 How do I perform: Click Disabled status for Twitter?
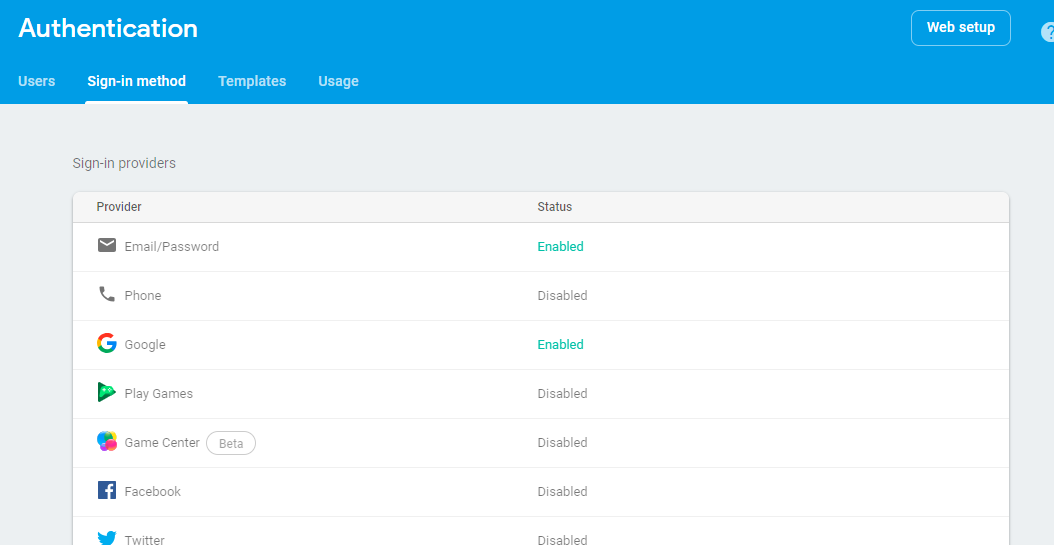(563, 539)
